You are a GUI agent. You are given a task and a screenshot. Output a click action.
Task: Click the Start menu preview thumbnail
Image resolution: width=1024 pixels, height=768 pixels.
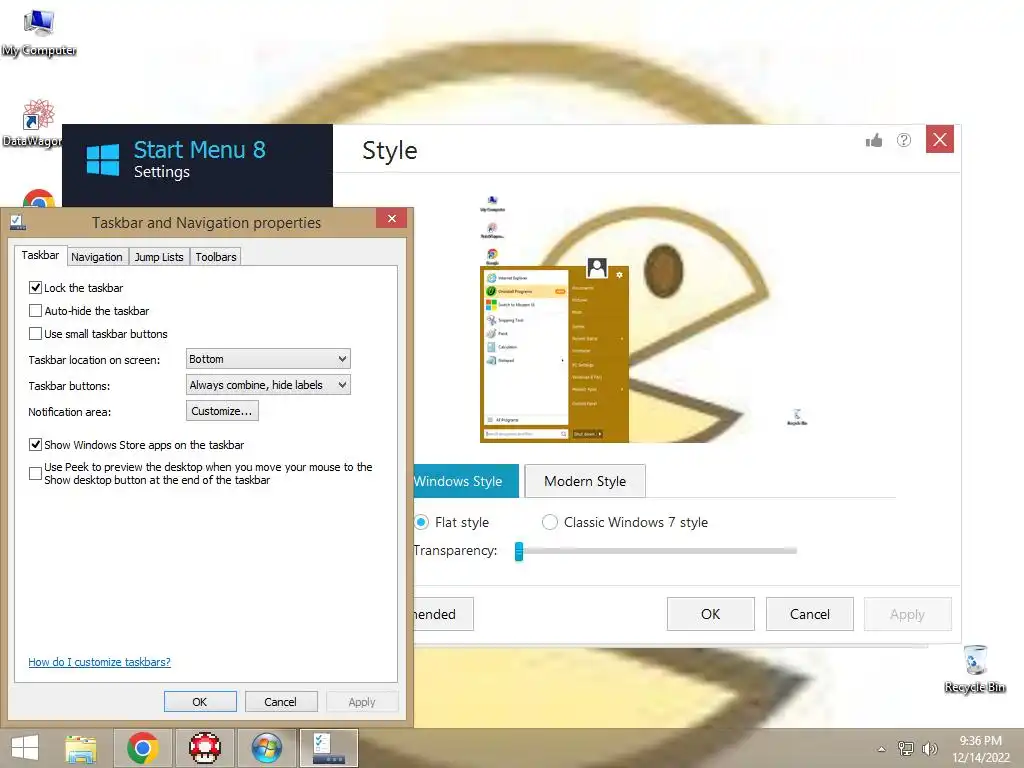click(x=554, y=353)
